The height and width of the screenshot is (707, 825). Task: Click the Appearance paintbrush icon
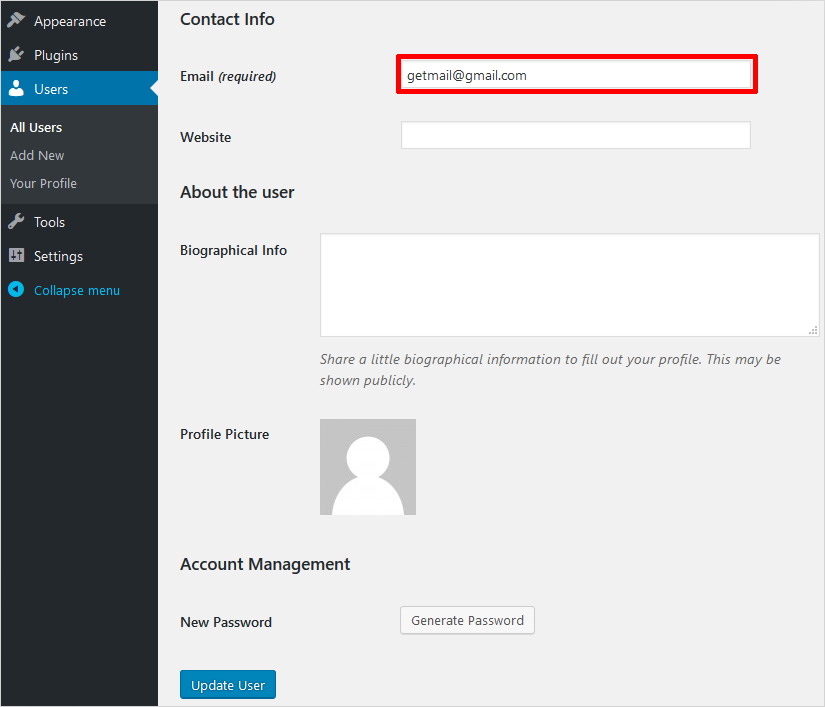[x=16, y=21]
